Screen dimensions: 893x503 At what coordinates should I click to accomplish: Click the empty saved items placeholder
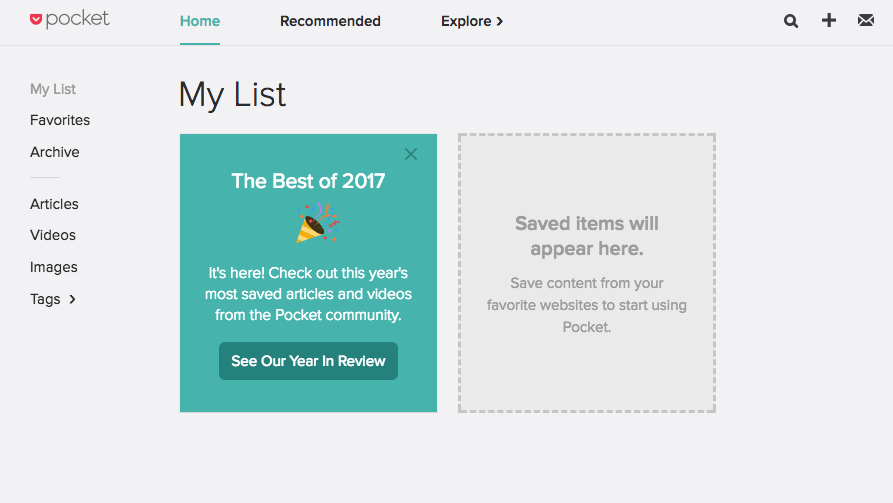coord(587,273)
